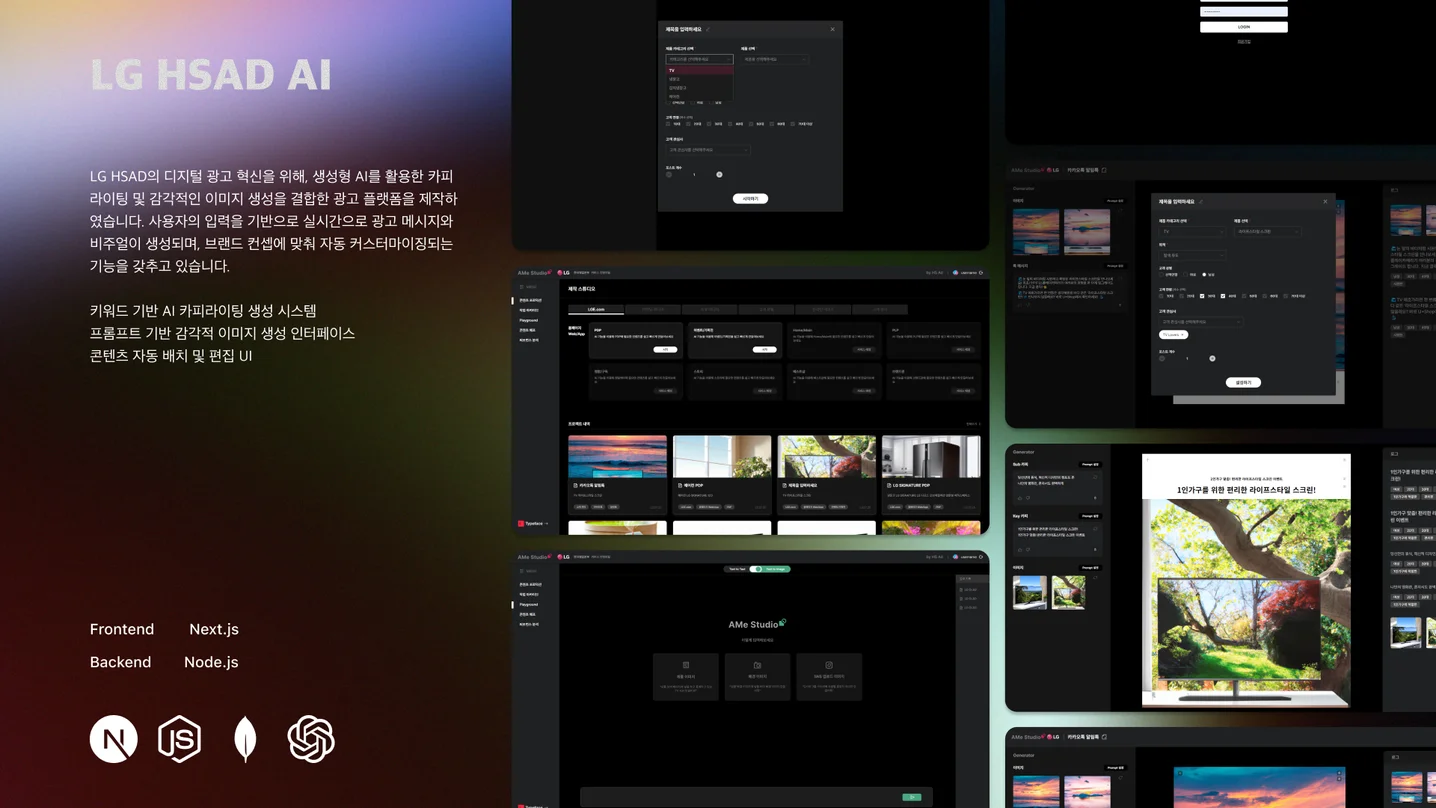Viewport: 1436px width, 808px height.
Task: Click the link under the LOGIN button
Action: click(1244, 42)
